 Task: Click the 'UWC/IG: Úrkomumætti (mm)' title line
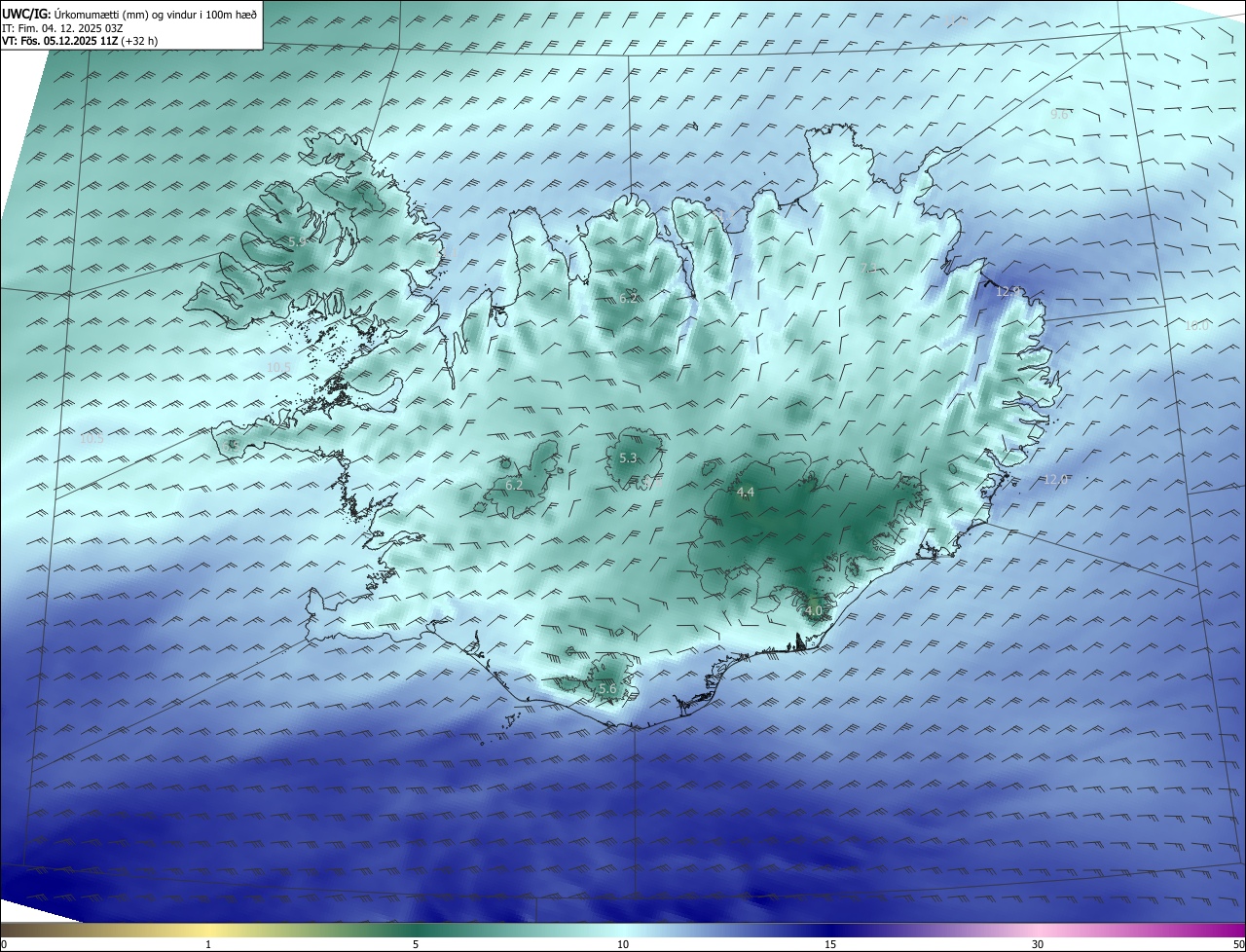[129, 14]
